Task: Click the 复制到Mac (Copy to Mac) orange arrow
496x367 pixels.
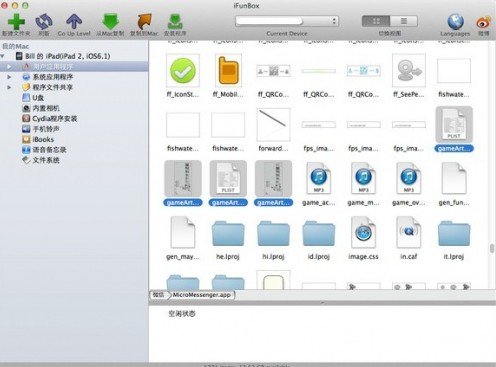Action: 144,22
